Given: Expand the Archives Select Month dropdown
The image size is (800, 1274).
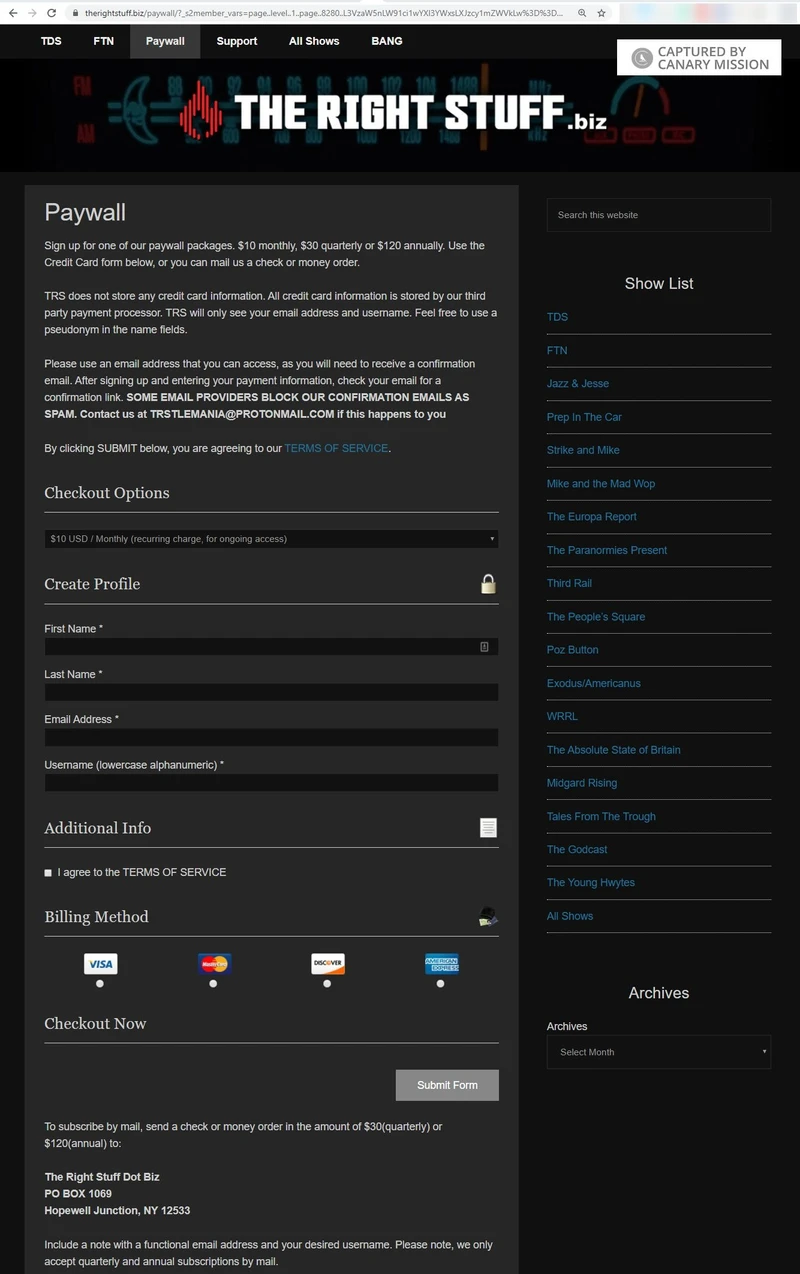Looking at the screenshot, I should [658, 1052].
